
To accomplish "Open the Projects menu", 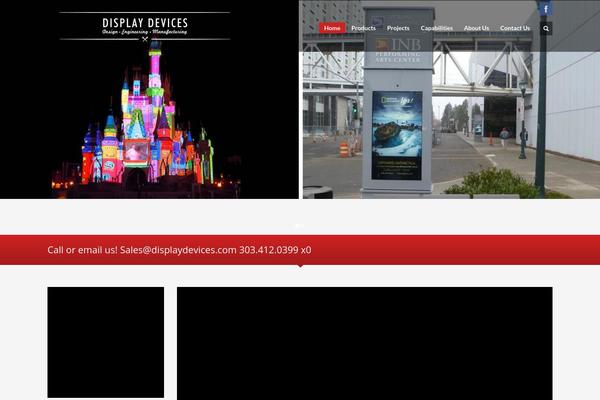I will pos(398,28).
